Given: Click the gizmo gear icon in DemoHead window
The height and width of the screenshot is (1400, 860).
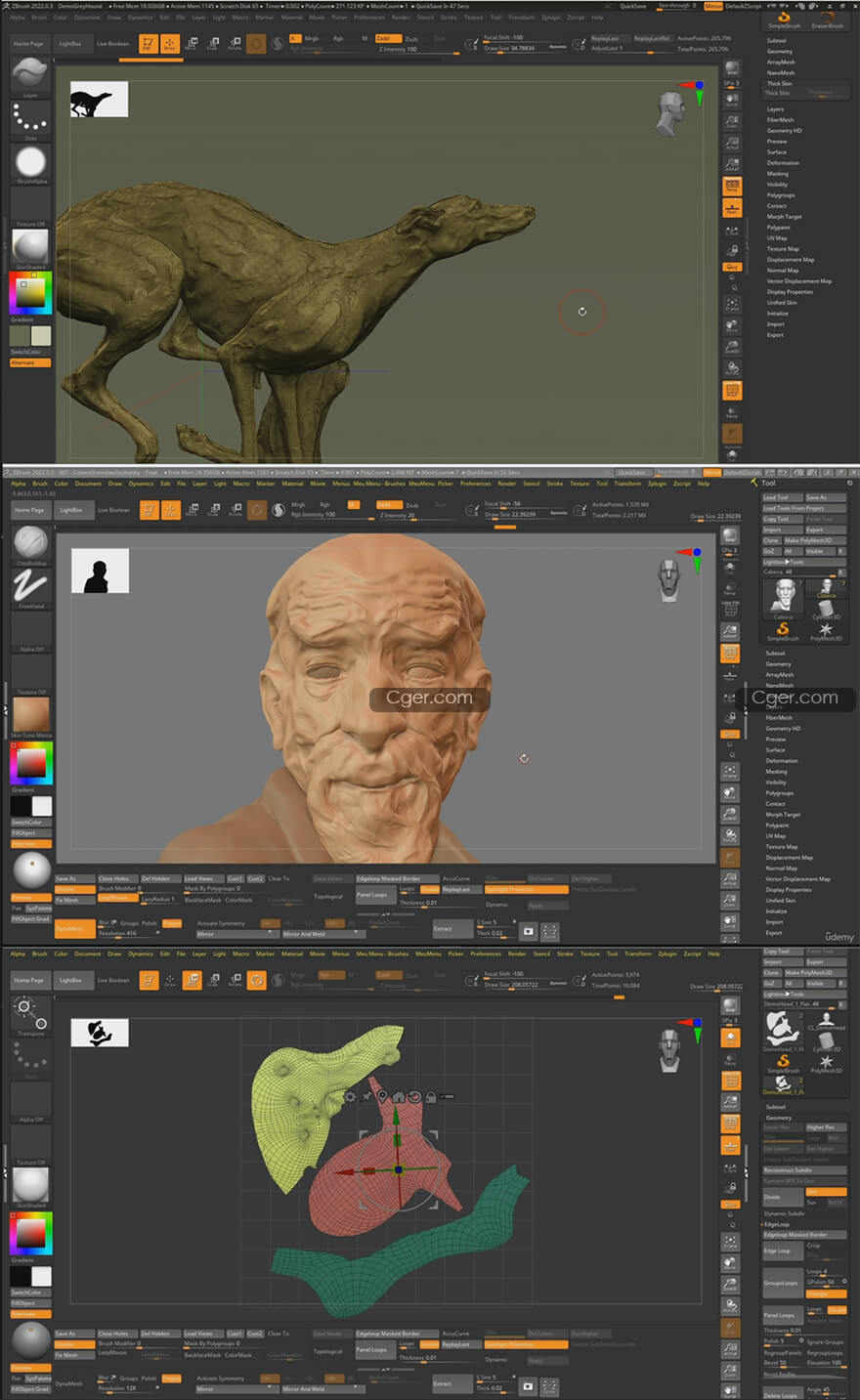Looking at the screenshot, I should tap(350, 1097).
